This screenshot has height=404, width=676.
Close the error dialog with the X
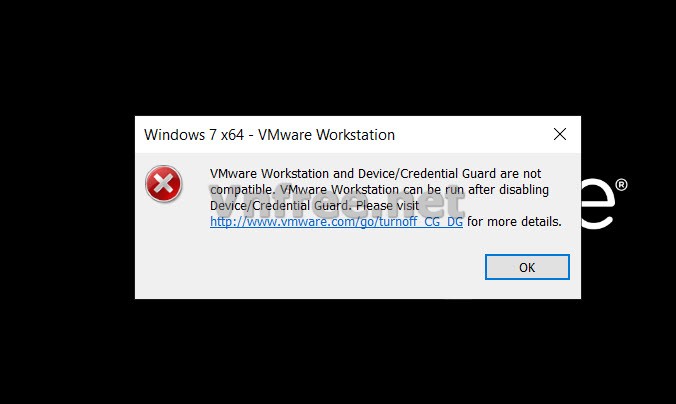point(560,134)
